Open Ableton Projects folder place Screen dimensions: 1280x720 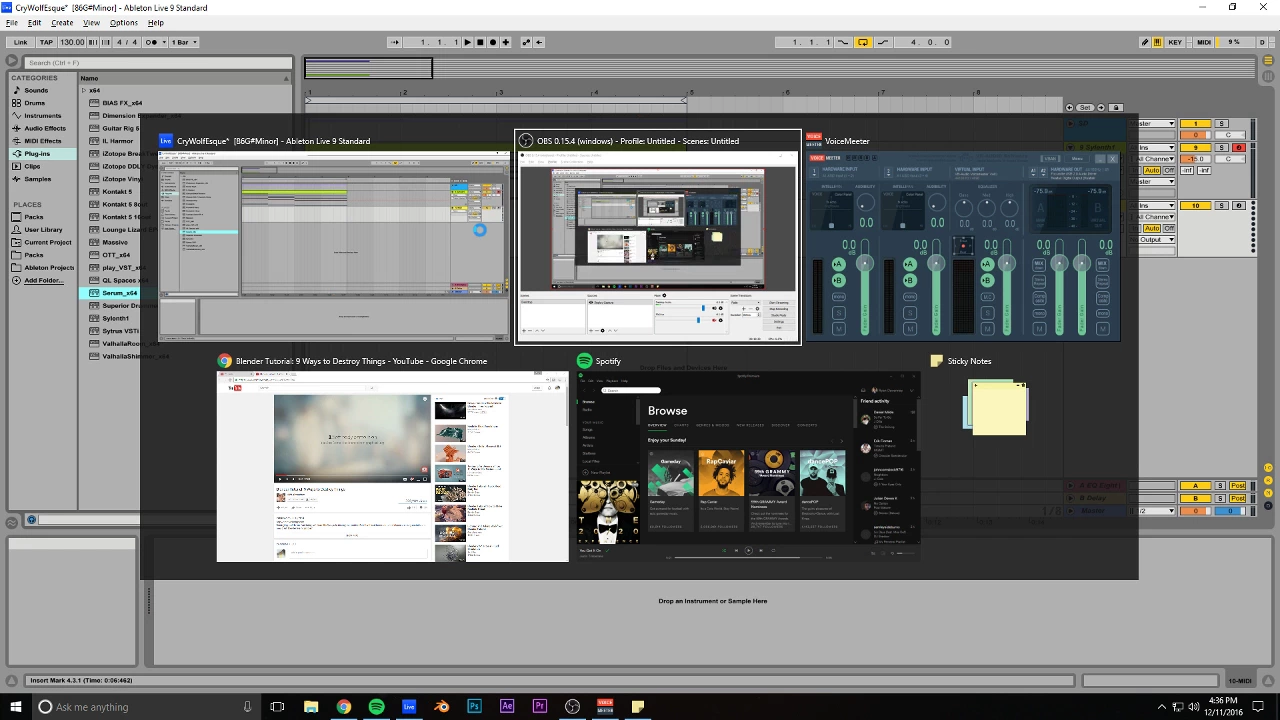48,268
